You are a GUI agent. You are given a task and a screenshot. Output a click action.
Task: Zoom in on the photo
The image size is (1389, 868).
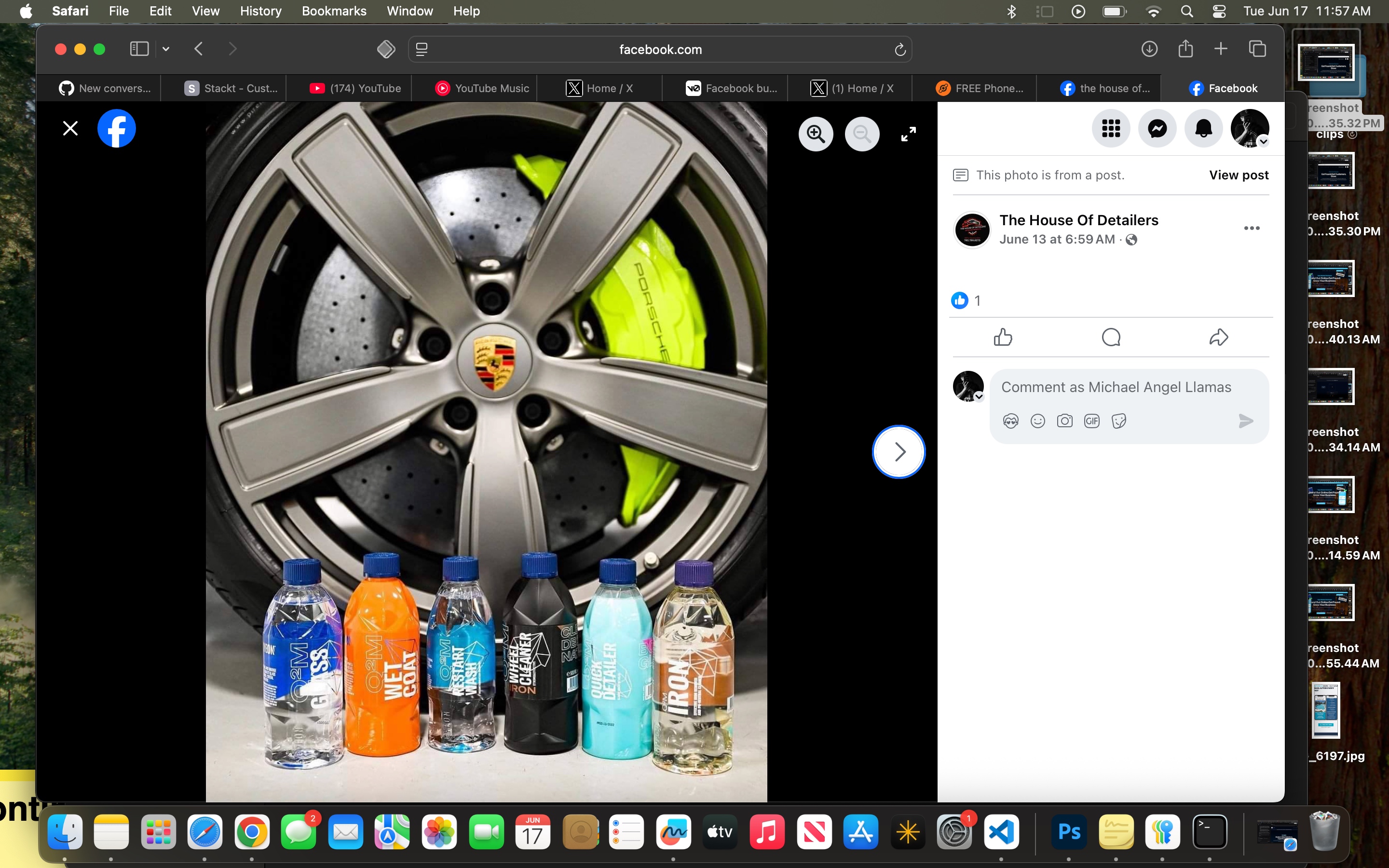(x=816, y=135)
